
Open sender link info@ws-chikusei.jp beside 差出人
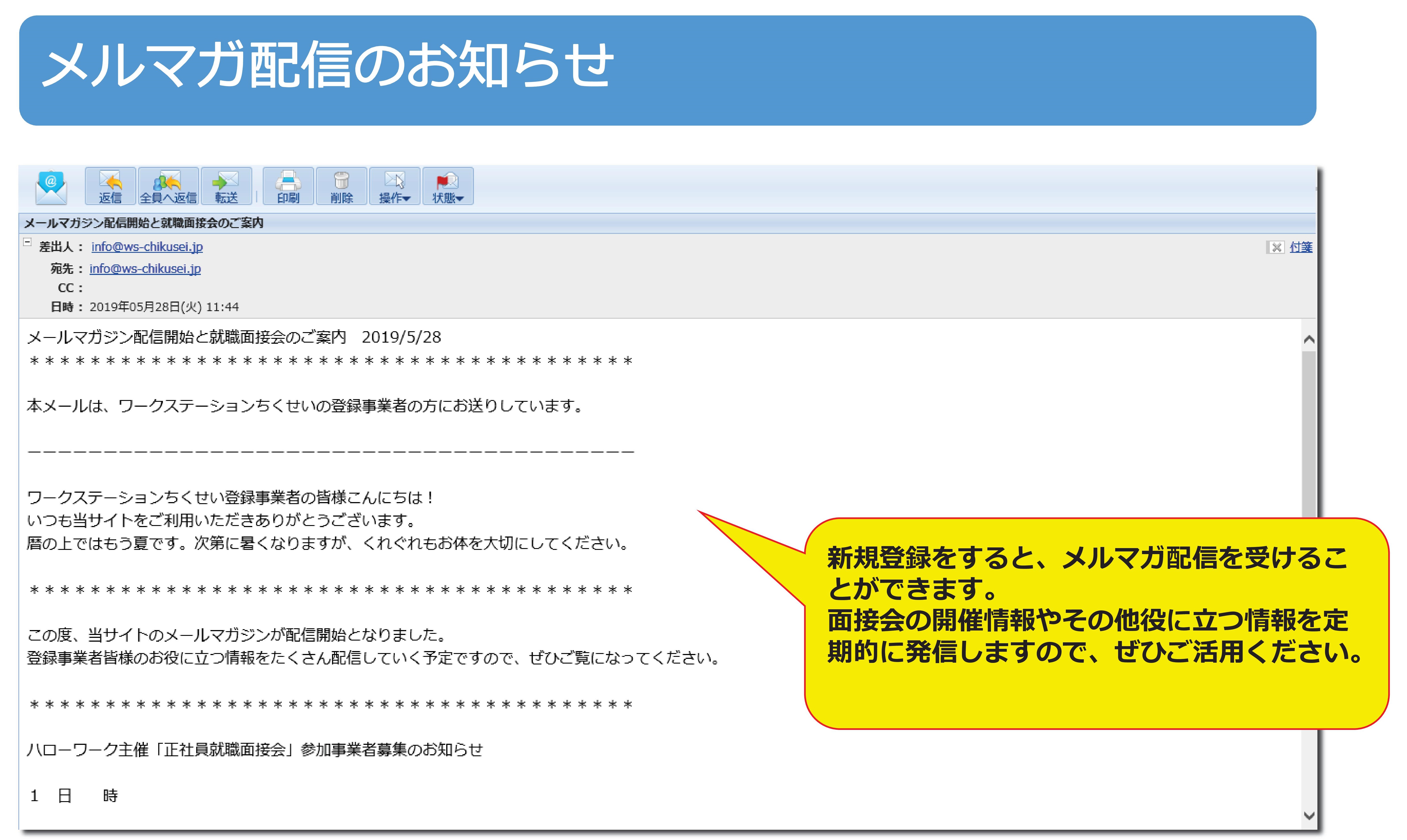tap(147, 247)
